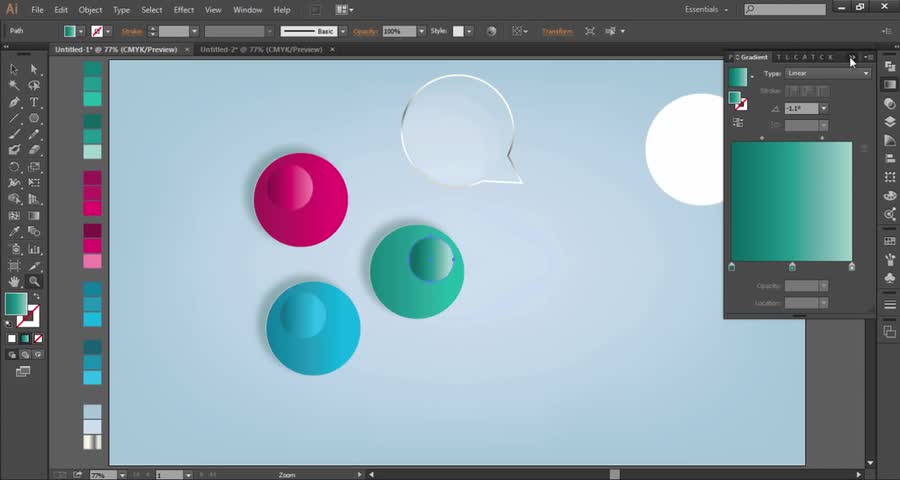Swap fill and stroke colors
The image size is (900, 480).
point(36,297)
